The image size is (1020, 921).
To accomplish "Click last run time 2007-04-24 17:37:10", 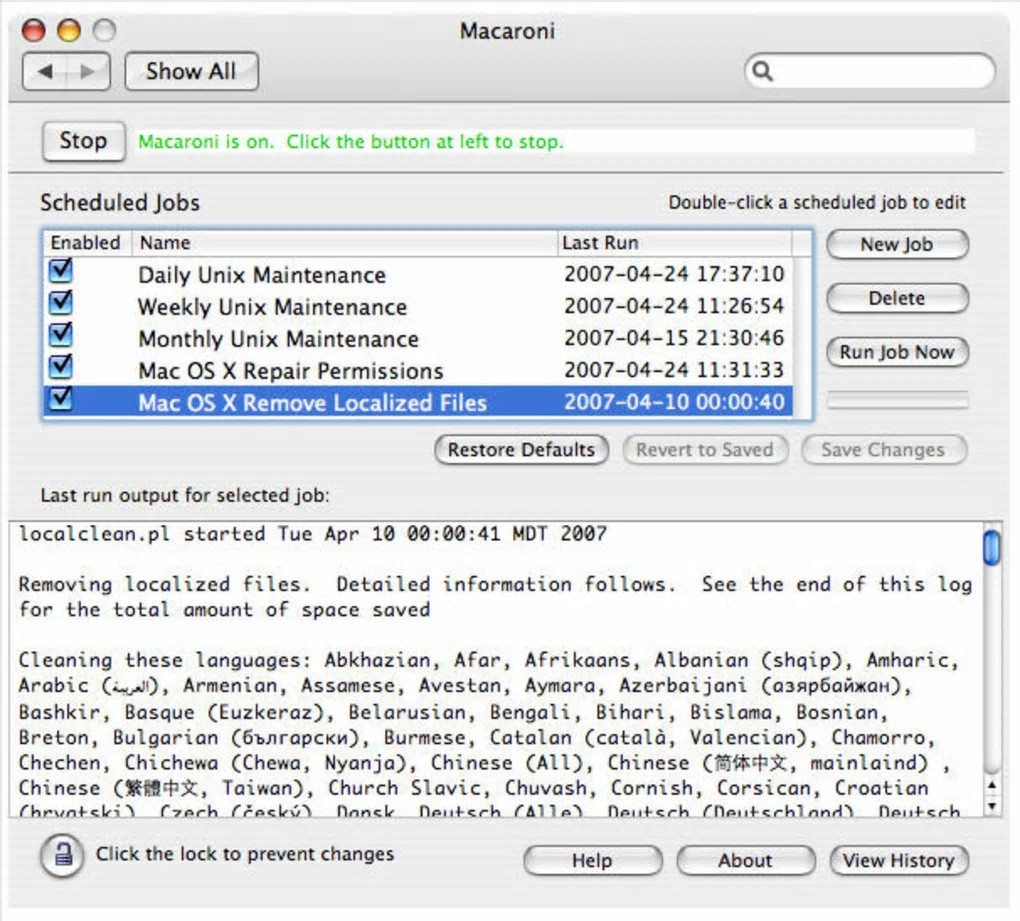I will click(675, 274).
